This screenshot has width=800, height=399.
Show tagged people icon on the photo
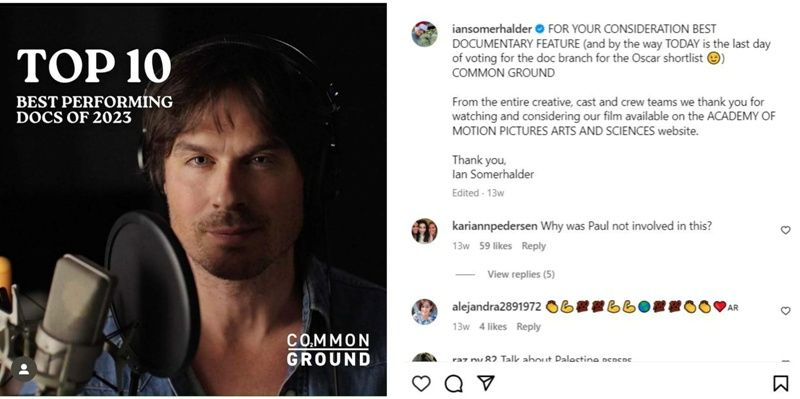23,369
